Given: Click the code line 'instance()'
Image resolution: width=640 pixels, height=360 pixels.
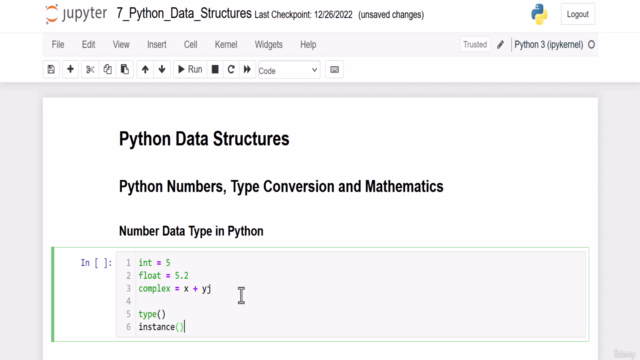Looking at the screenshot, I should coord(162,327).
